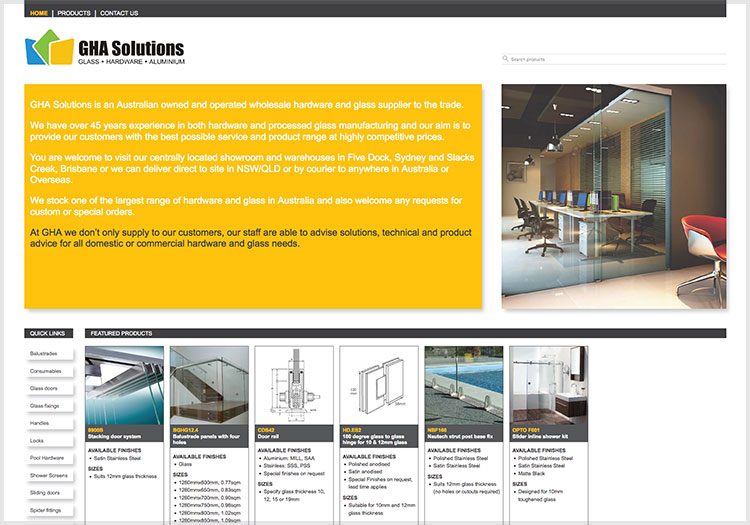Open the glass hinge drawing image

(379, 385)
